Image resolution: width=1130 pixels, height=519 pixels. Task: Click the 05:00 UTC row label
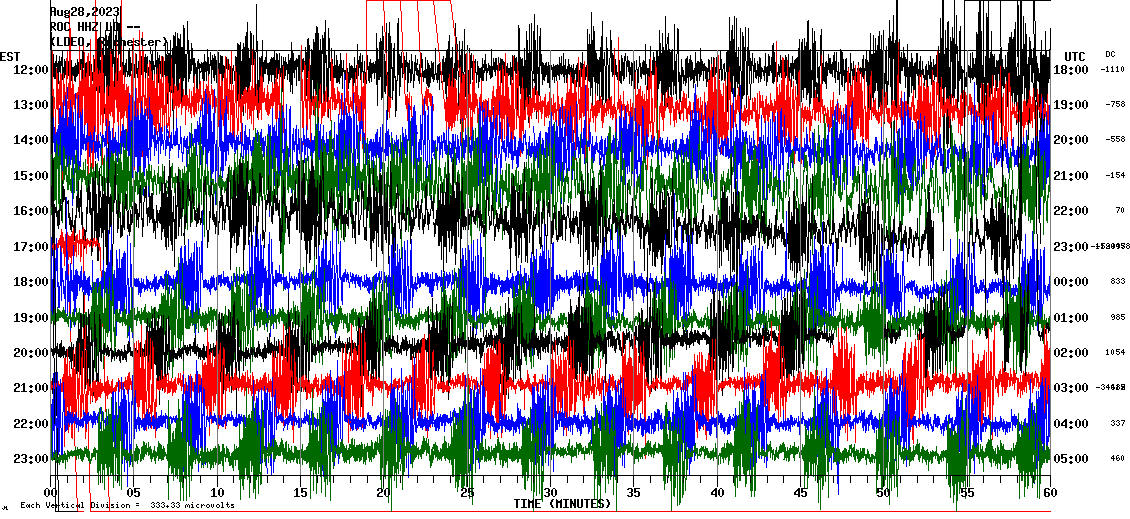tap(1072, 458)
